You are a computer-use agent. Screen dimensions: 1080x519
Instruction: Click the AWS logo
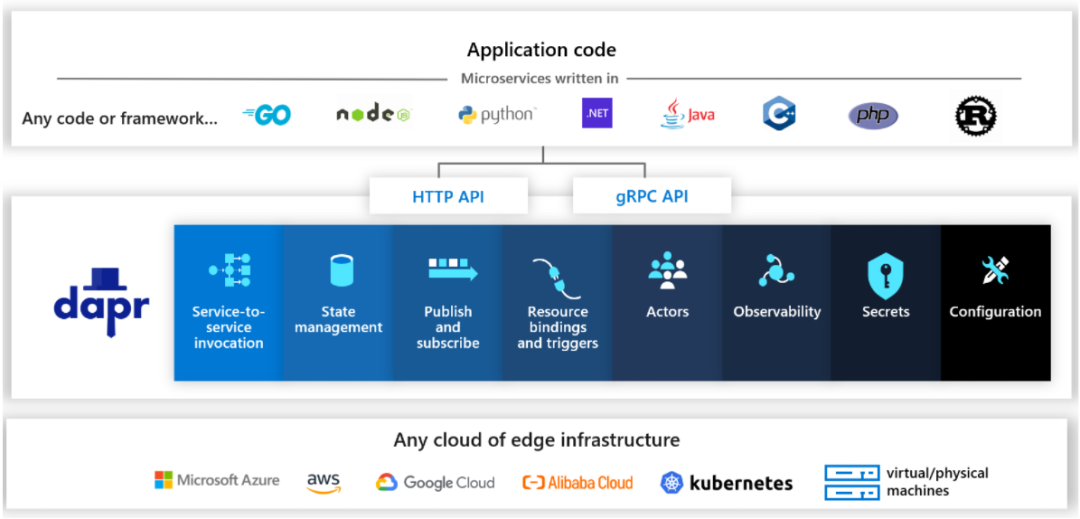[x=324, y=483]
